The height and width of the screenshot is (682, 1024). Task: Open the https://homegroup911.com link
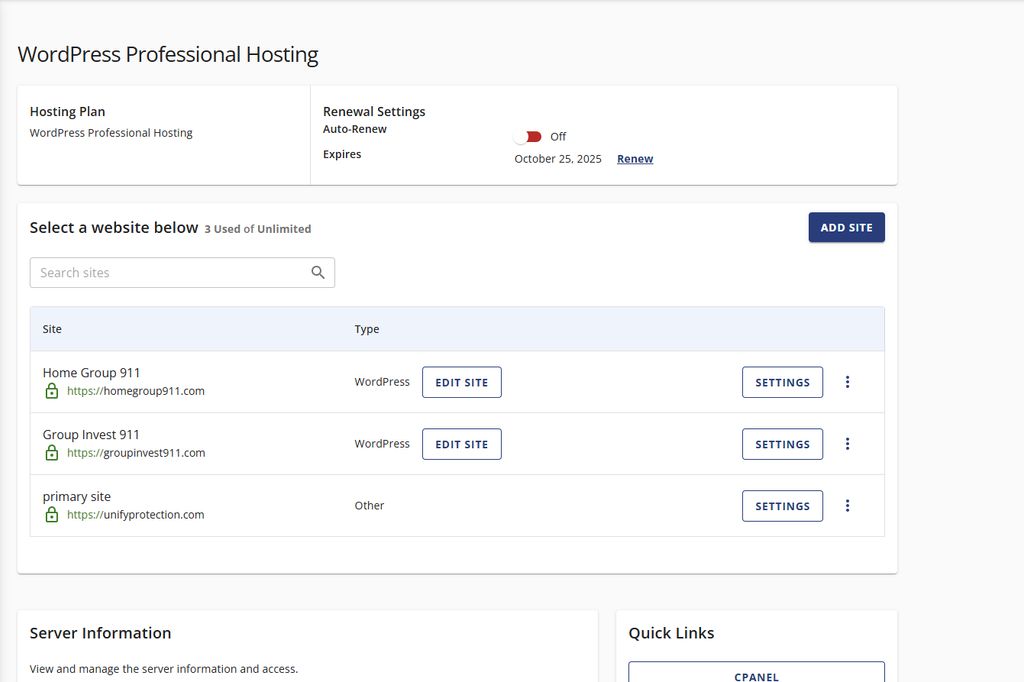(x=136, y=391)
